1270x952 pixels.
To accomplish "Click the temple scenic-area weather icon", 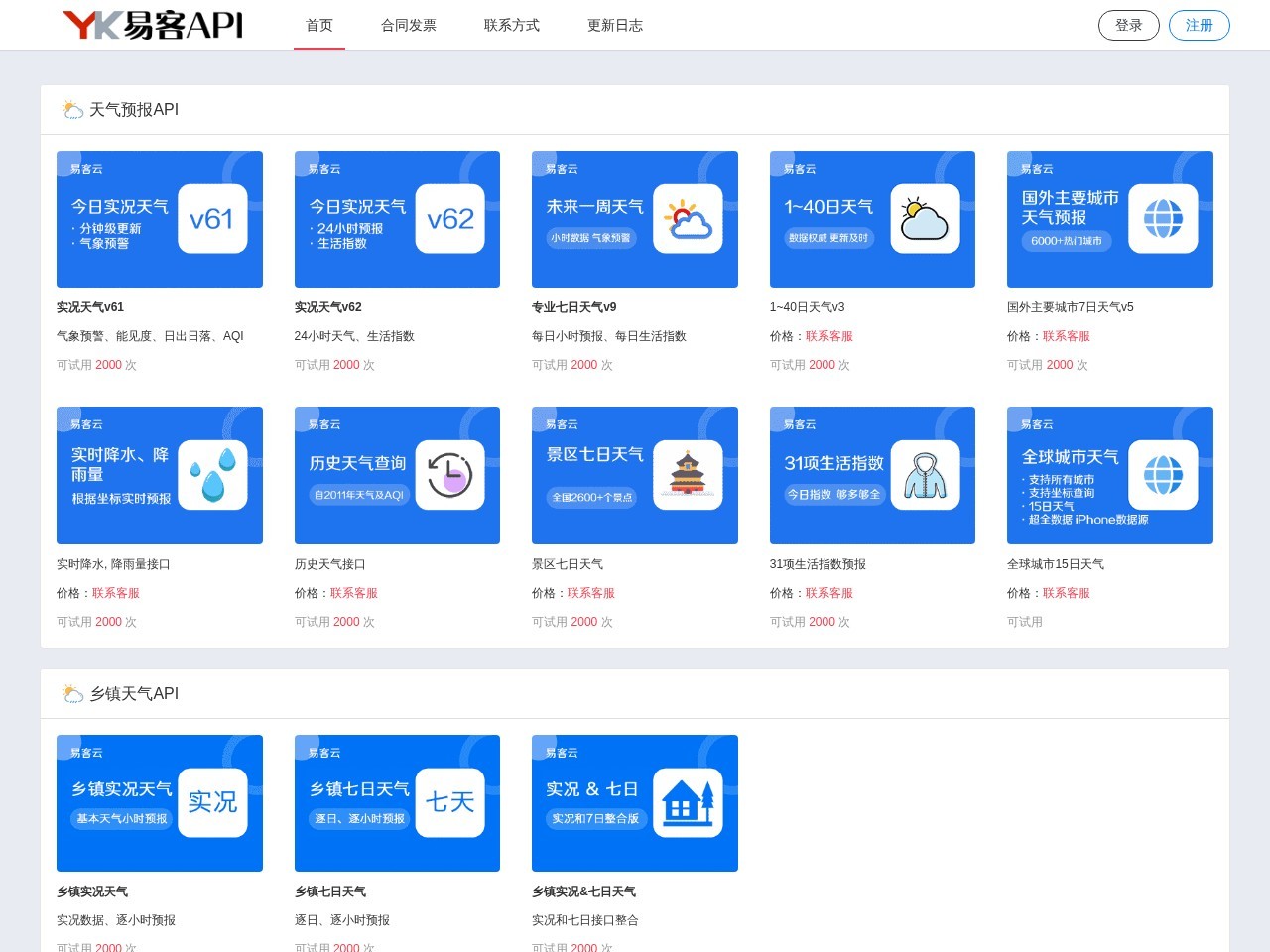I will click(x=688, y=475).
